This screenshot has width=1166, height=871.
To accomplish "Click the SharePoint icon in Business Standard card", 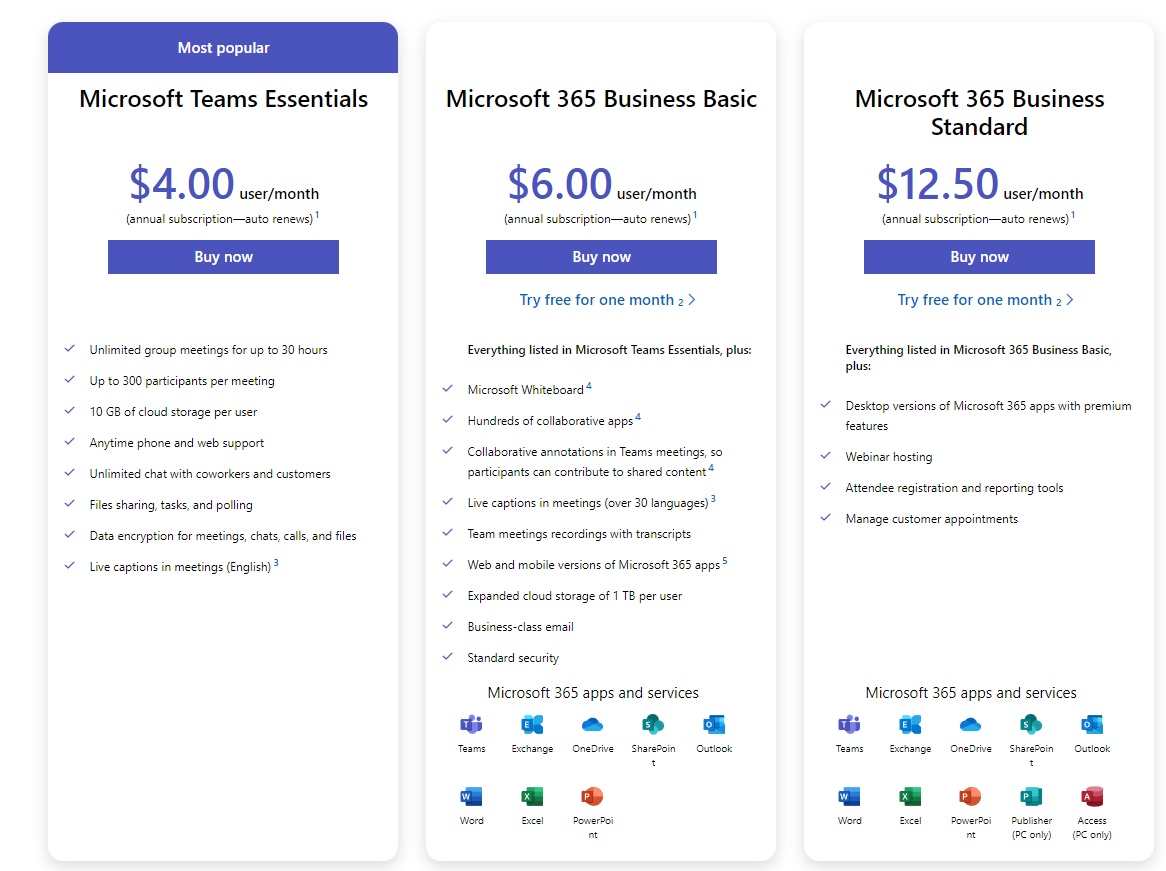I will (x=1031, y=725).
